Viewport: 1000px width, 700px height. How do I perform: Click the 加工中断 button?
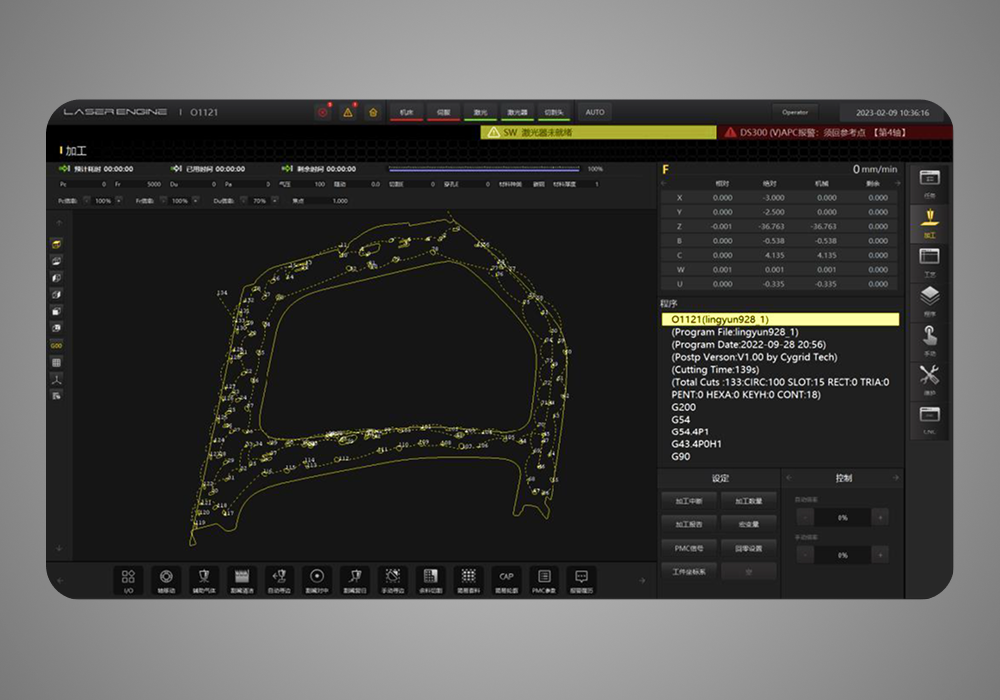(689, 501)
